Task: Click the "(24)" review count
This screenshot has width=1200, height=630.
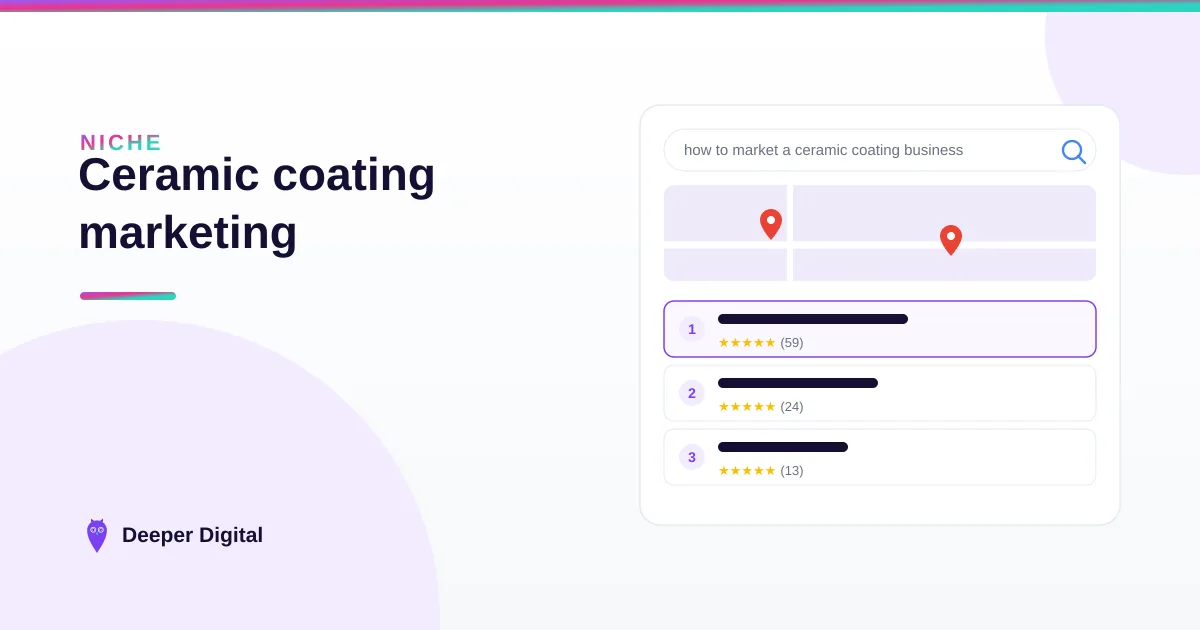Action: click(792, 406)
